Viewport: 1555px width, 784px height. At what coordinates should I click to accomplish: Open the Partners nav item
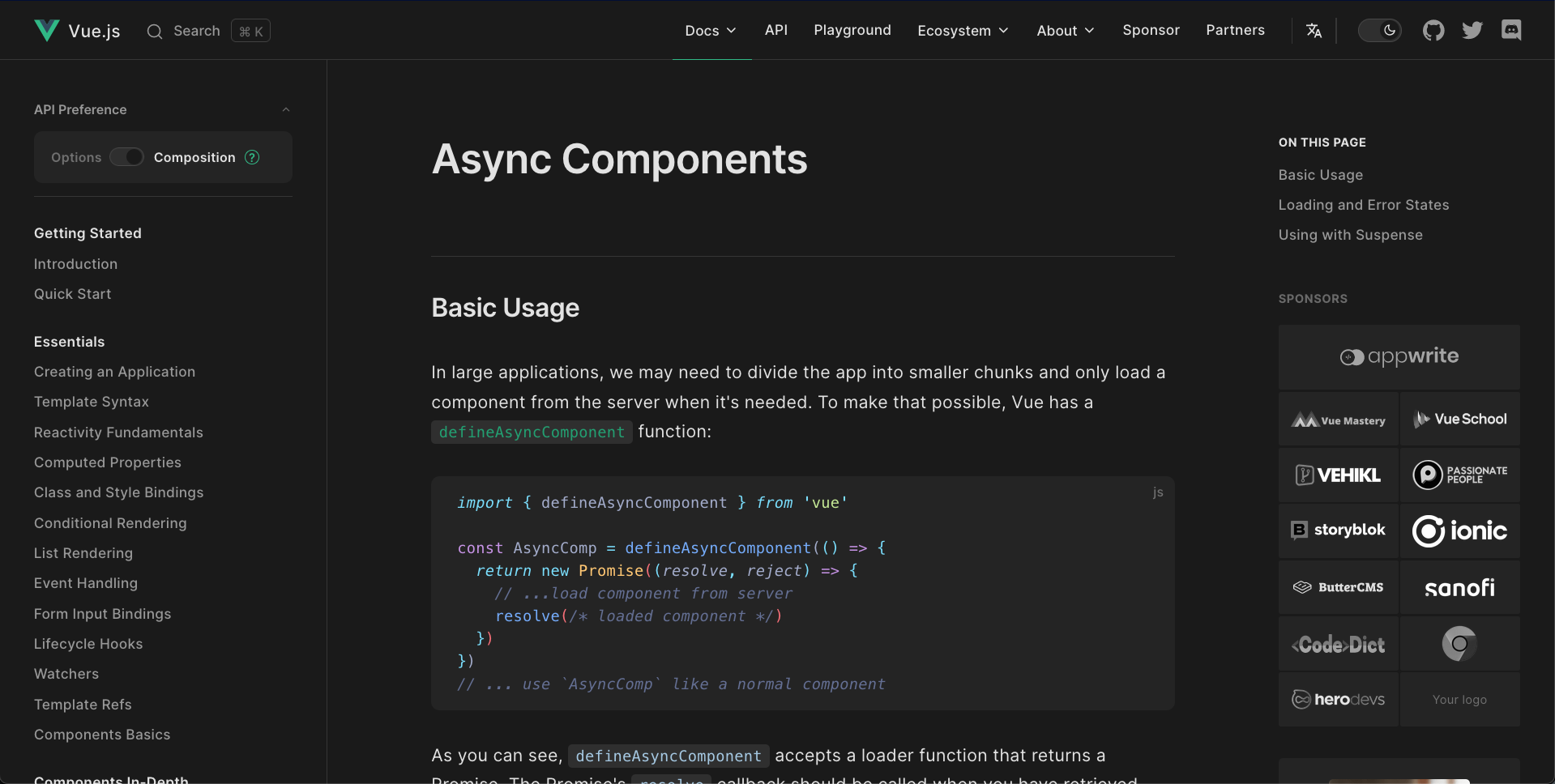(x=1235, y=30)
